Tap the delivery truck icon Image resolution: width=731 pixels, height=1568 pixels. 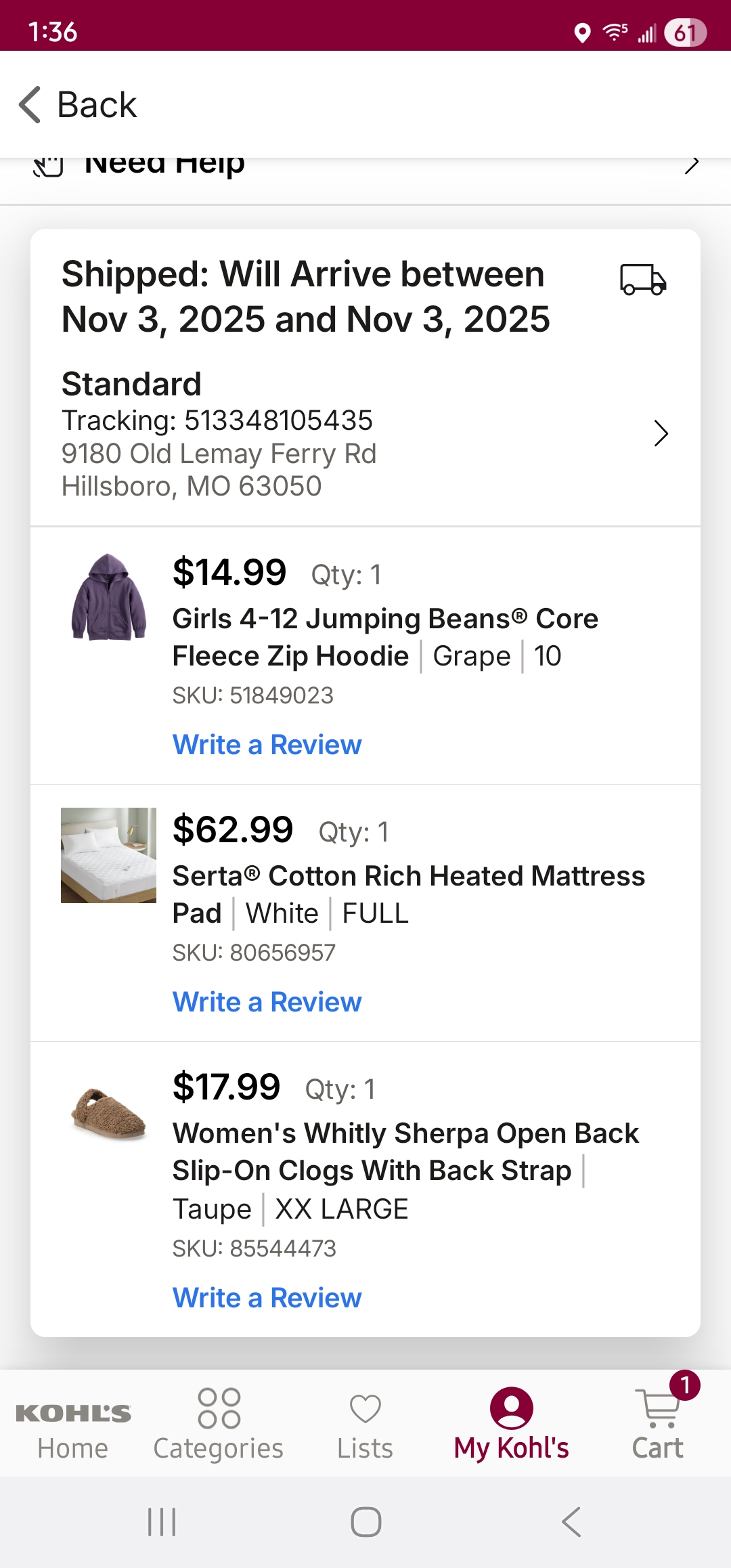tap(643, 280)
